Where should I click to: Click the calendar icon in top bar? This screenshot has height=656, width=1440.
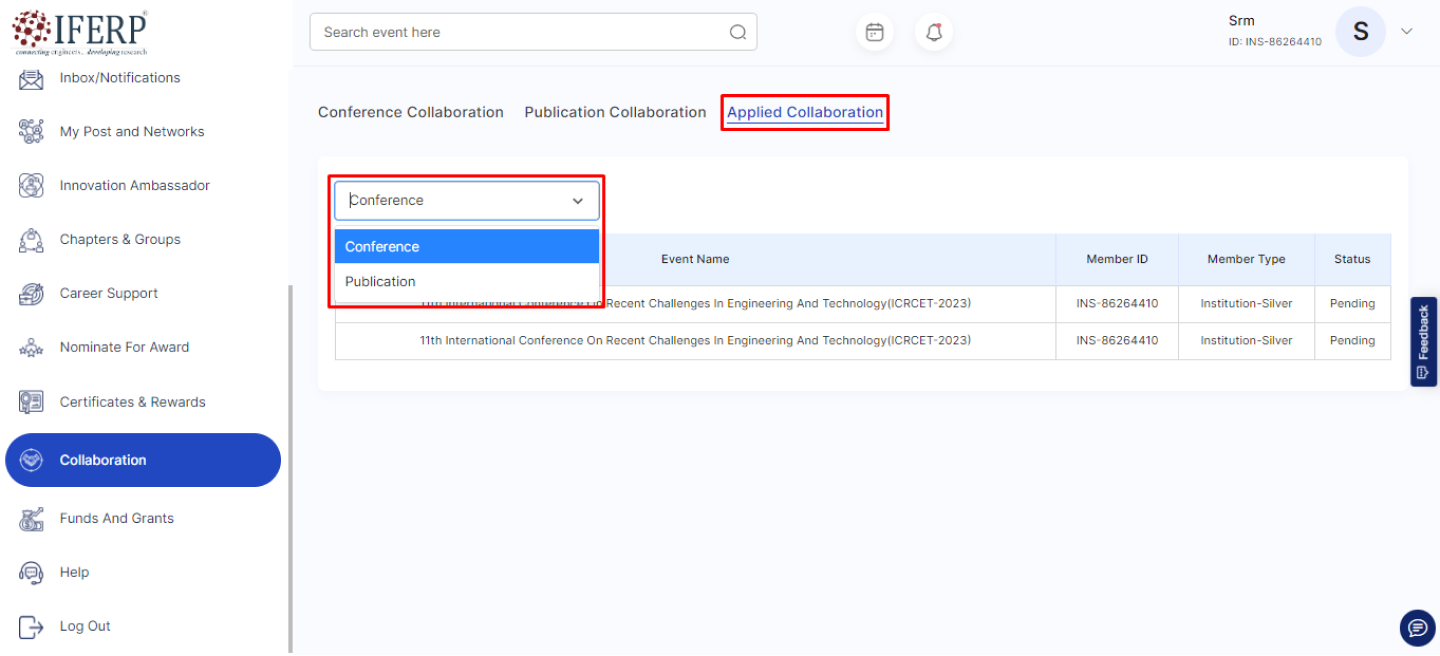pyautogui.click(x=874, y=32)
